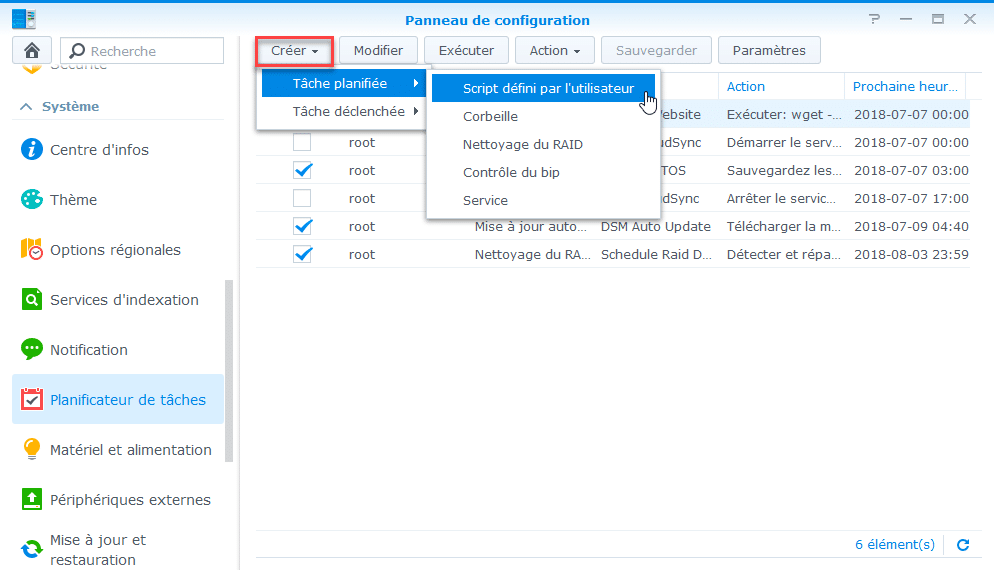
Task: Open Thème palette icon
Action: click(32, 200)
